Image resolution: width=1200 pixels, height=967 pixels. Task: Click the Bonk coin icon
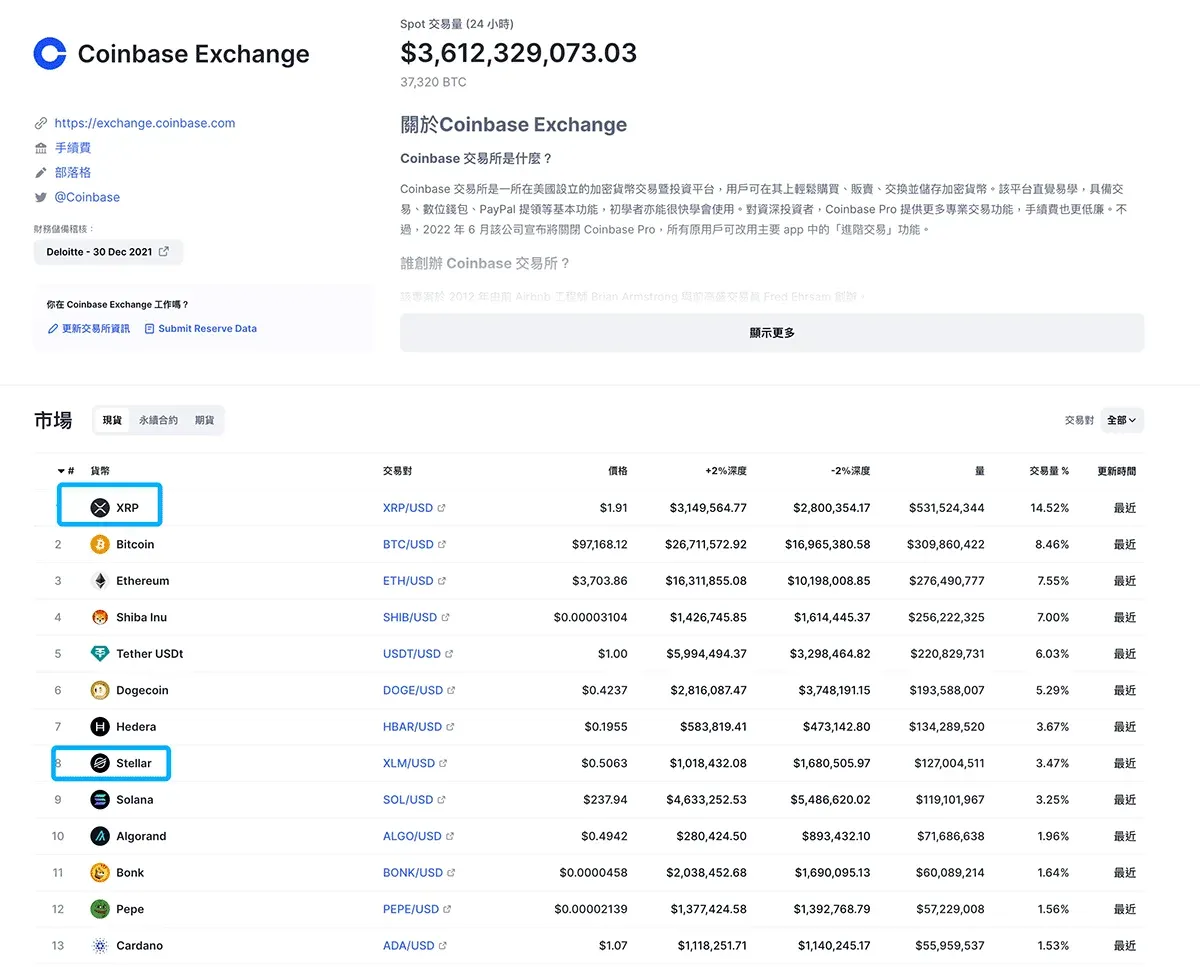[99, 873]
